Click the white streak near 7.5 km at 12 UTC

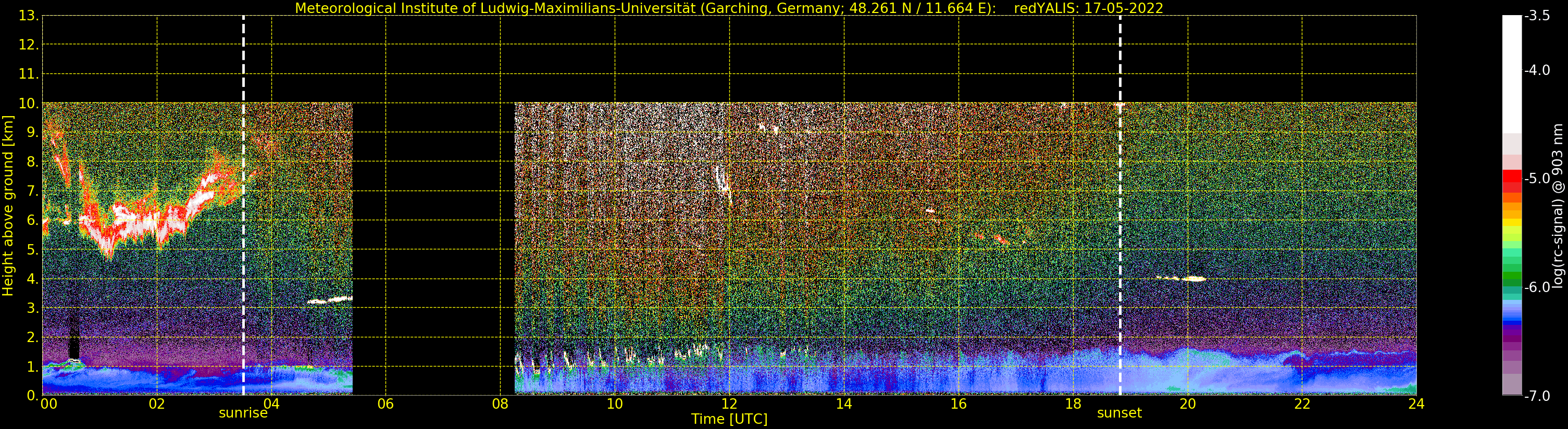click(x=723, y=181)
